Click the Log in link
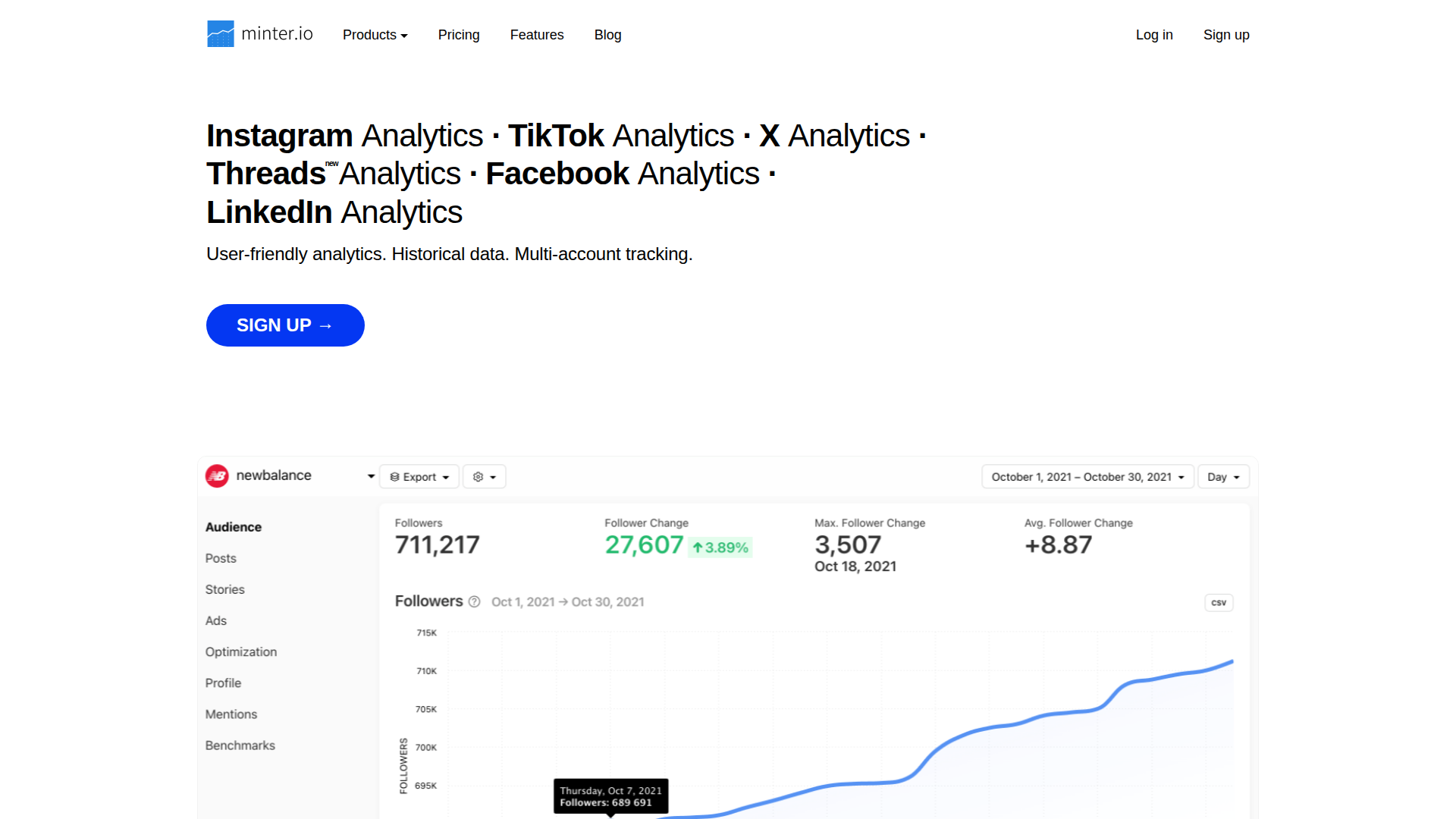Screen dimensions: 1456x819 coord(1153,35)
